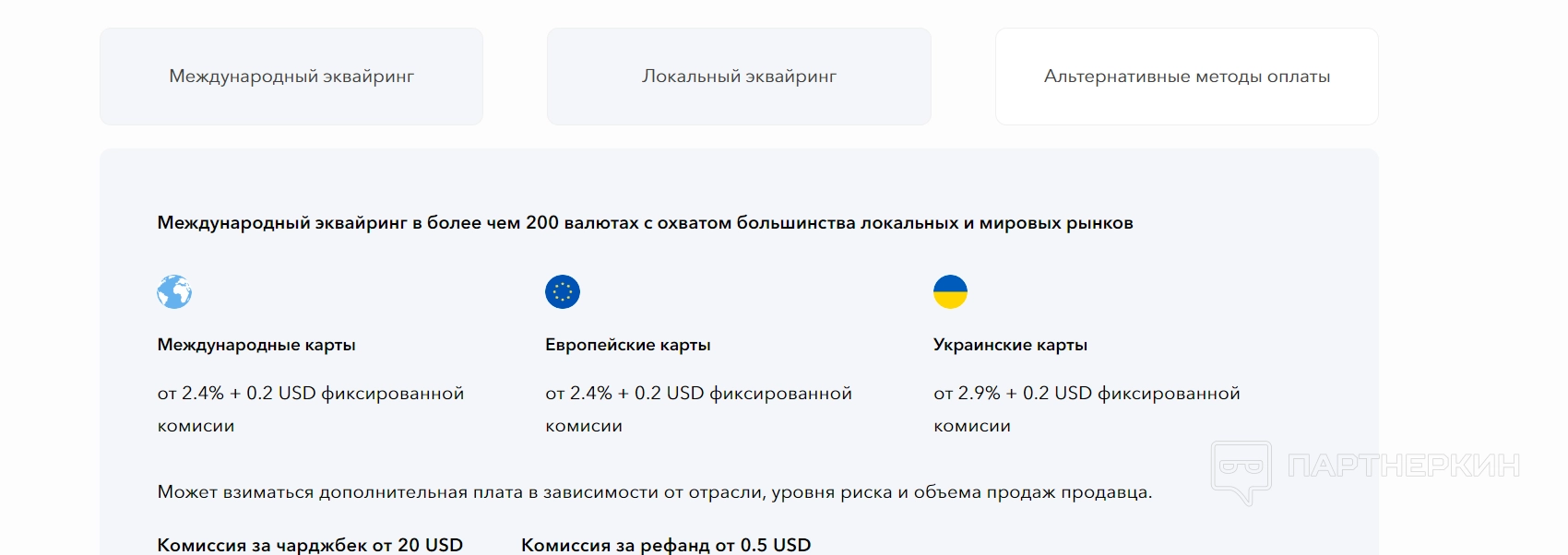Click the European Union flag icon
This screenshot has height=555, width=1568.
point(563,292)
